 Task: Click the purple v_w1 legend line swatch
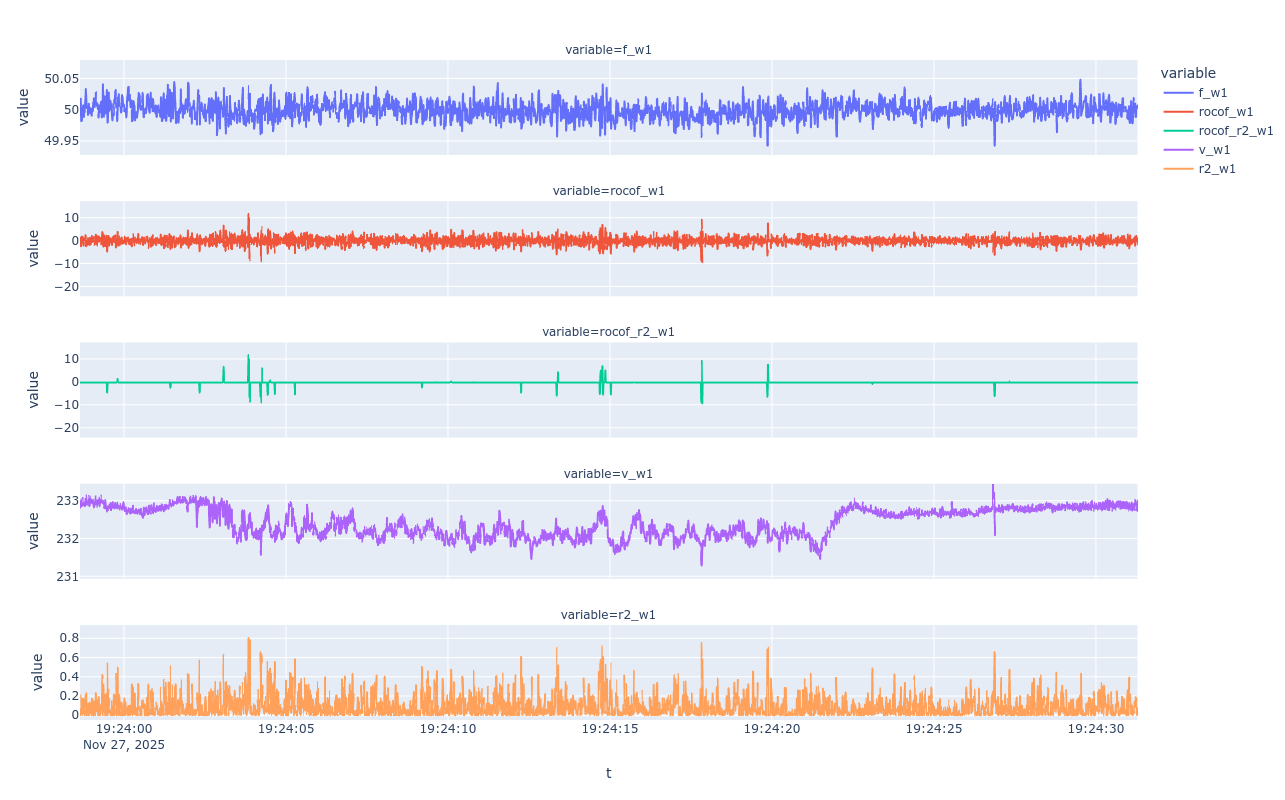click(x=1178, y=149)
